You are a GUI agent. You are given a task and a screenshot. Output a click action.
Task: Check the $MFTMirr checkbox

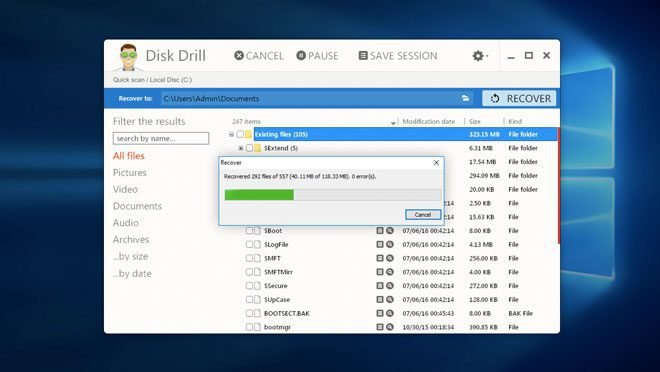pos(249,272)
